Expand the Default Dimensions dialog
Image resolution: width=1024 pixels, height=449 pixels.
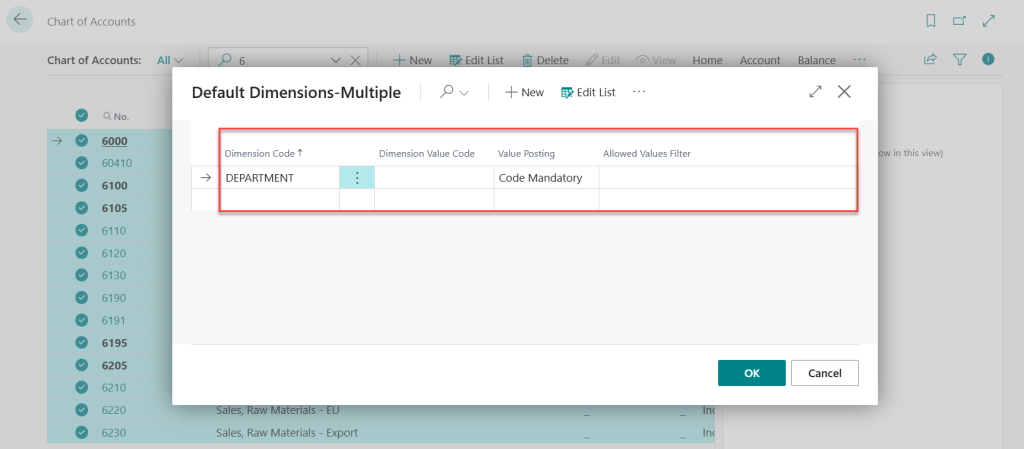coord(815,92)
